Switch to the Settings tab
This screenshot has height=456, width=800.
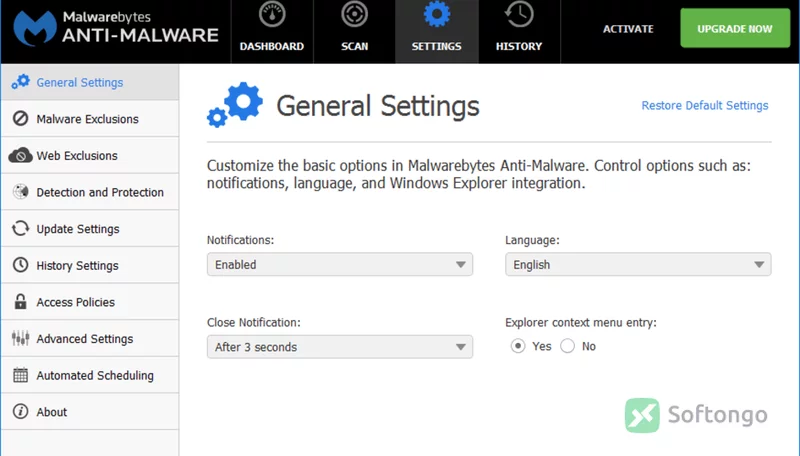pos(437,32)
